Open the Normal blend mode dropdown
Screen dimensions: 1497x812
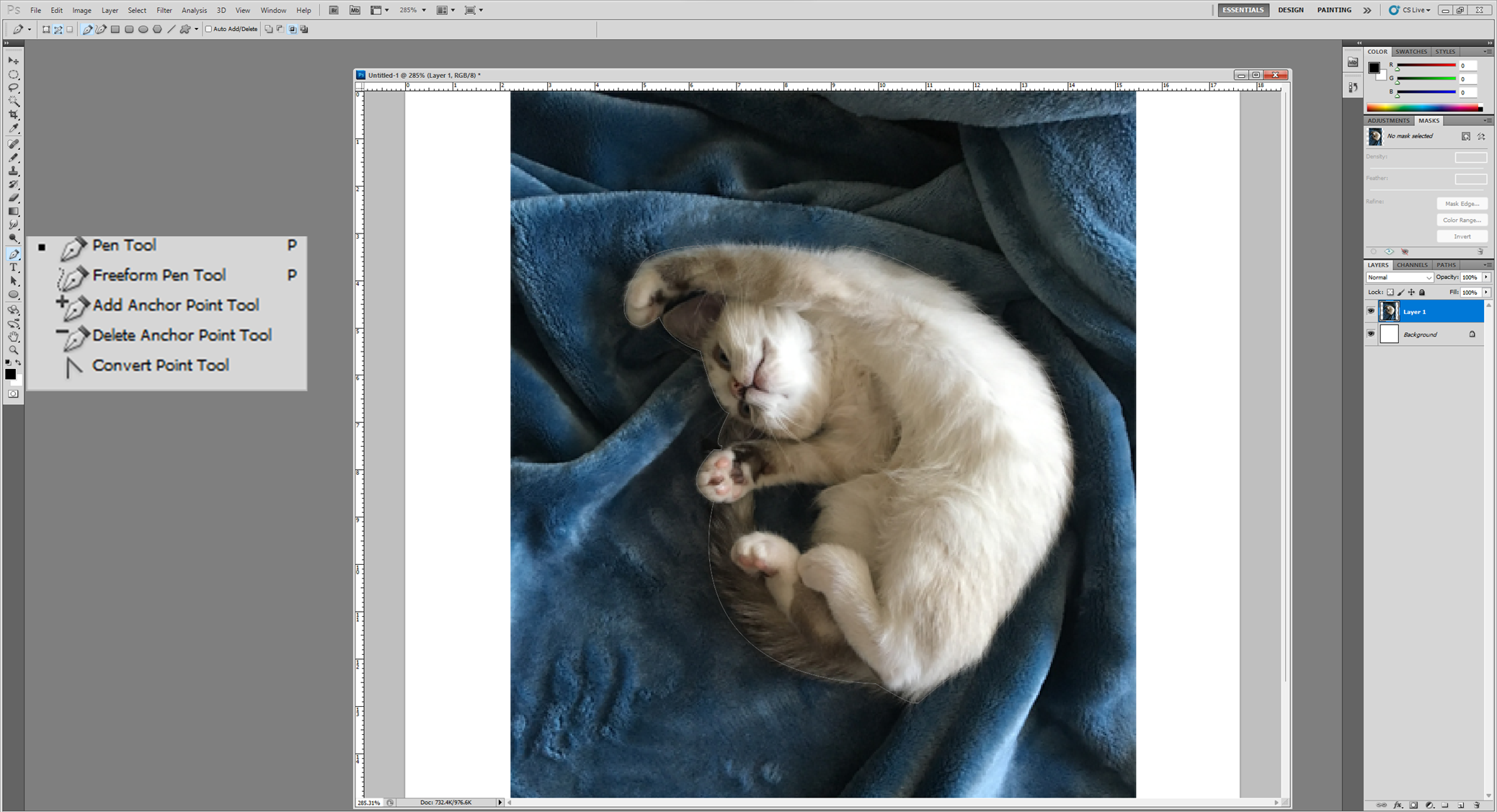coord(1399,277)
